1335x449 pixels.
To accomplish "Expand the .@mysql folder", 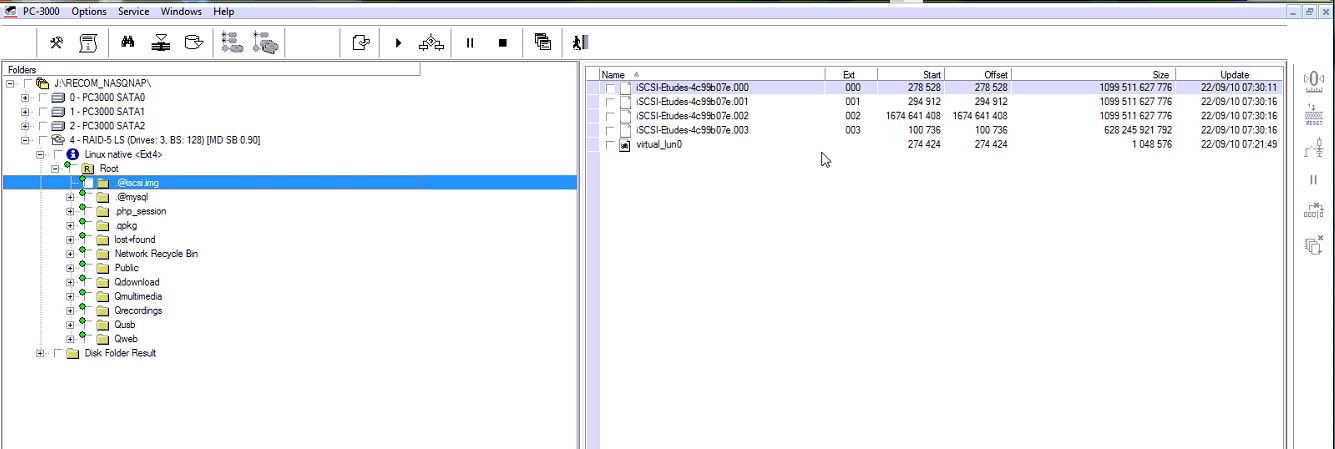I will (x=70, y=197).
